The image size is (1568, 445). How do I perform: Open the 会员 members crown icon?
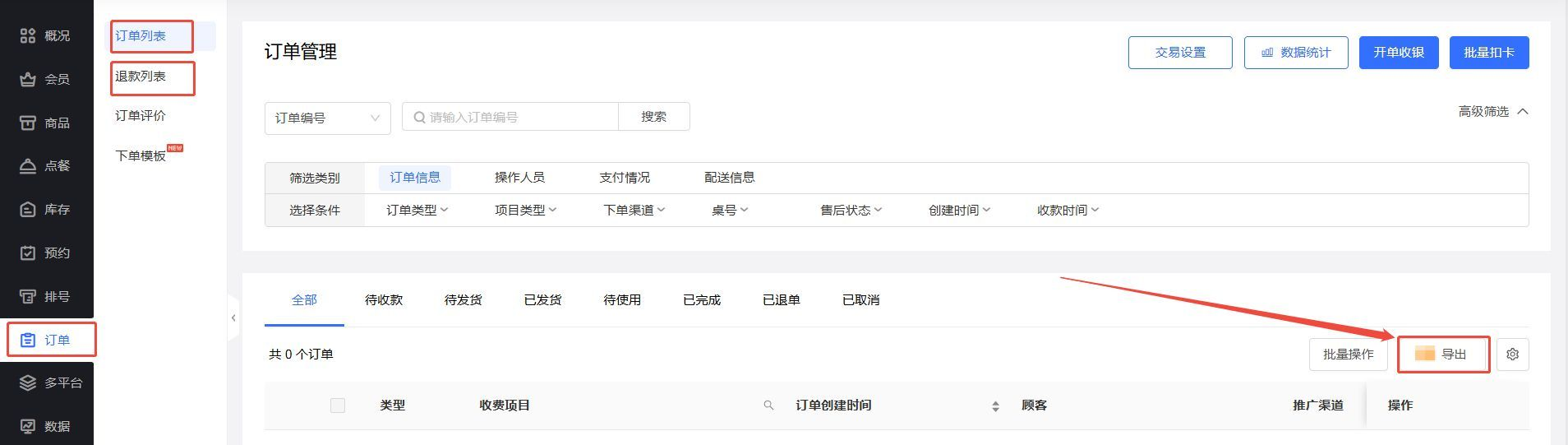point(28,79)
